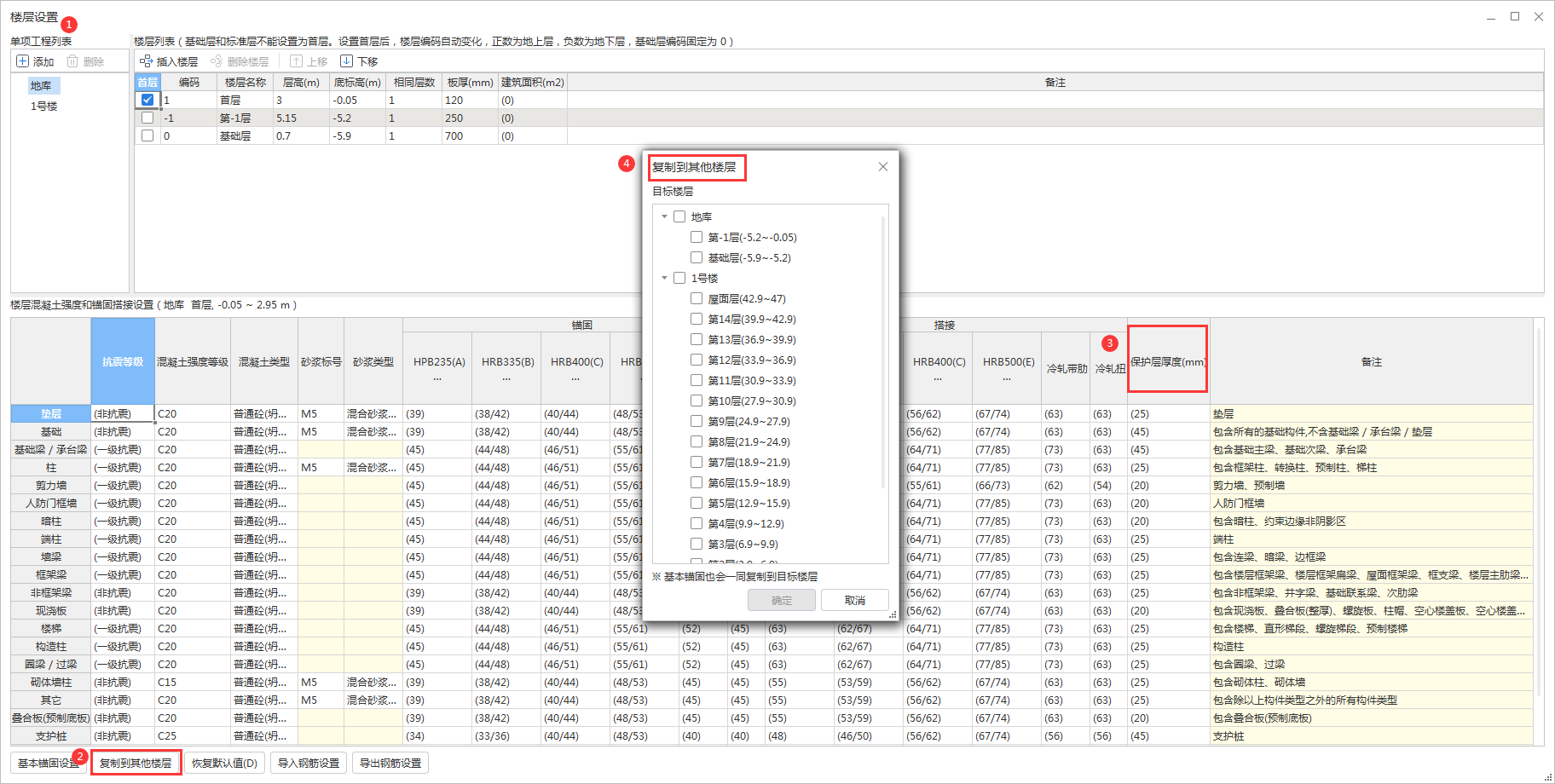Screen dimensions: 1555x784
Task: Uncheck the 首层 checkbox for row 首层
Action: (147, 100)
